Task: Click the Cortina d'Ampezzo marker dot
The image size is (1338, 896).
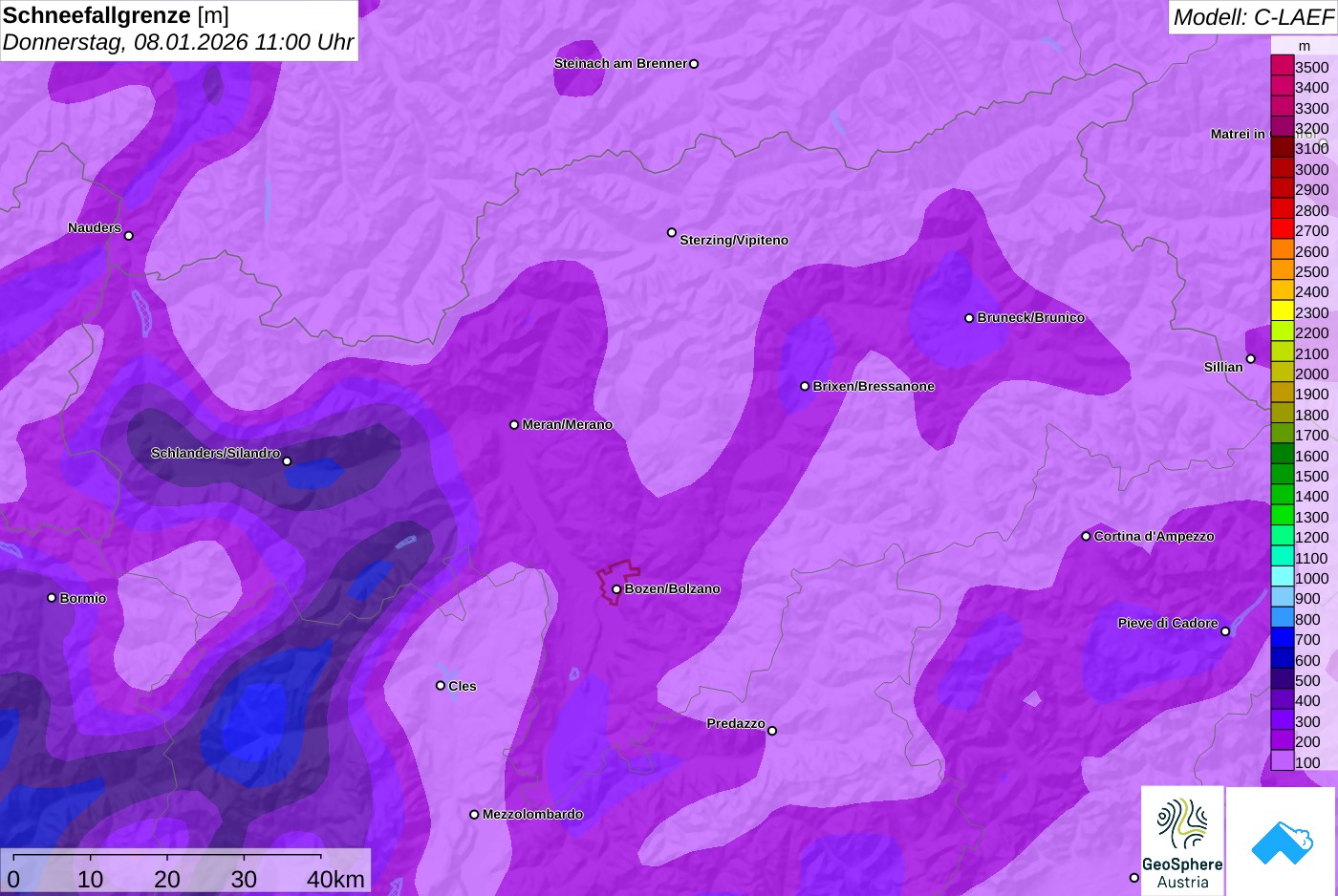Action: click(x=1086, y=536)
